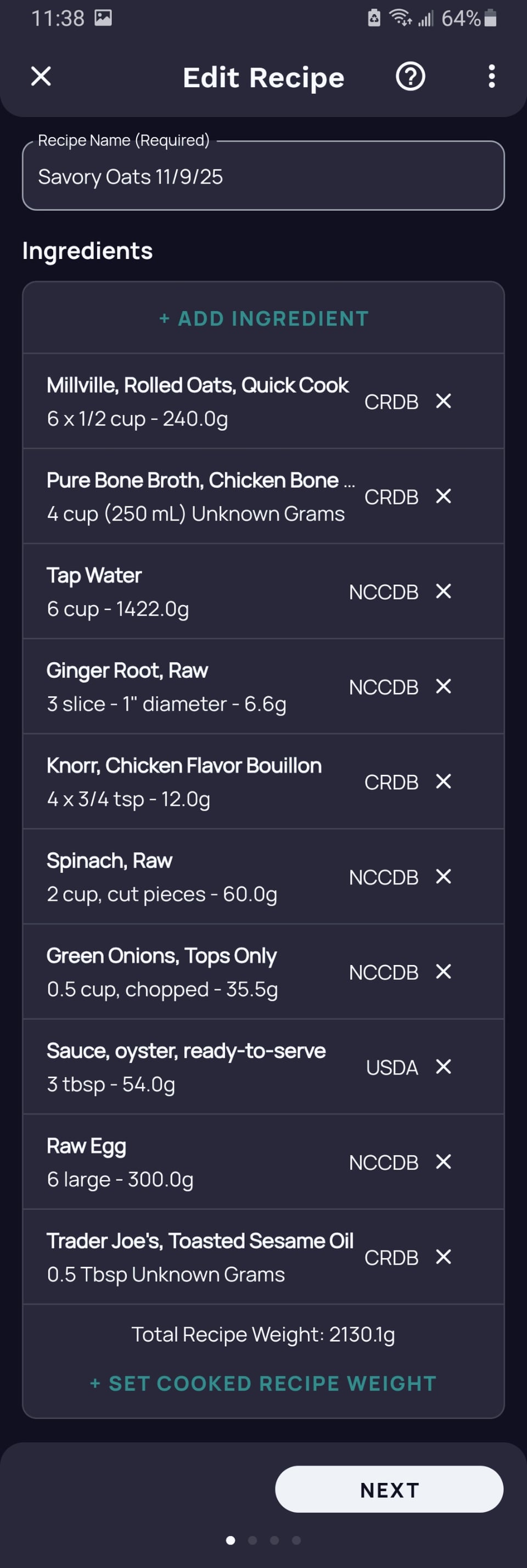The width and height of the screenshot is (527, 1568).
Task: Remove Green Onions ingredient
Action: pyautogui.click(x=444, y=972)
